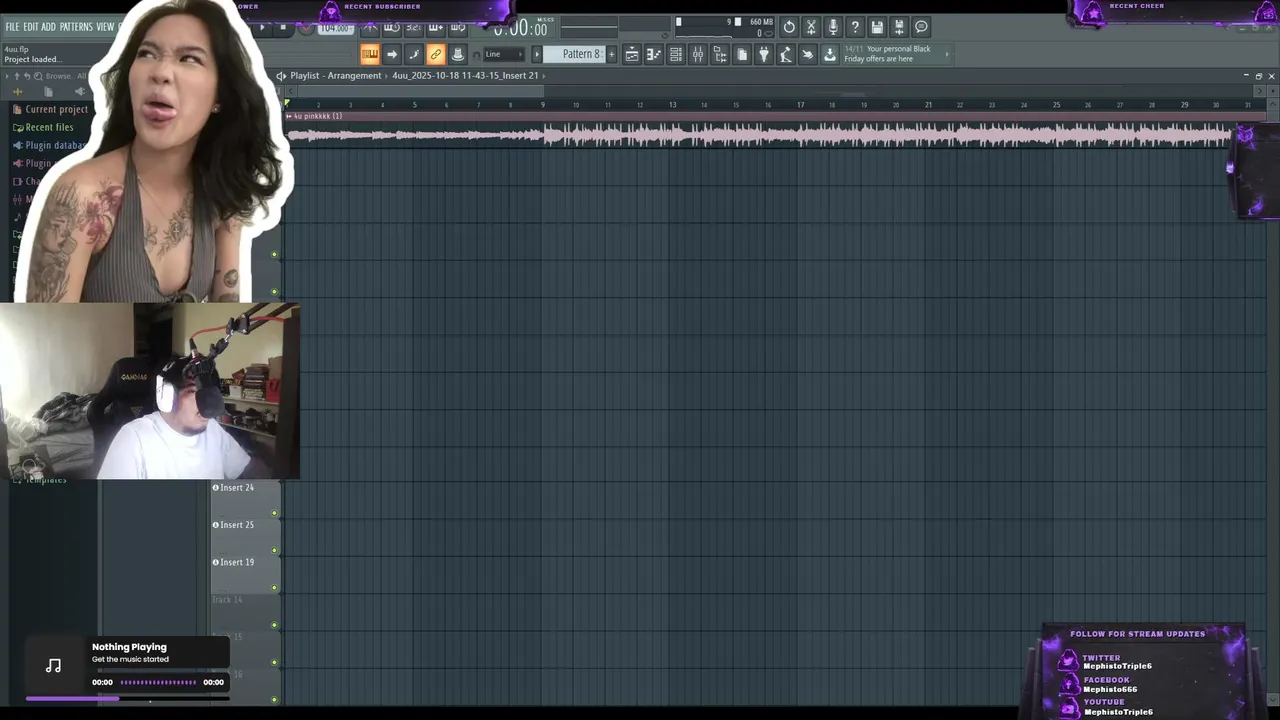Open the PATTERNS menu

(76, 27)
